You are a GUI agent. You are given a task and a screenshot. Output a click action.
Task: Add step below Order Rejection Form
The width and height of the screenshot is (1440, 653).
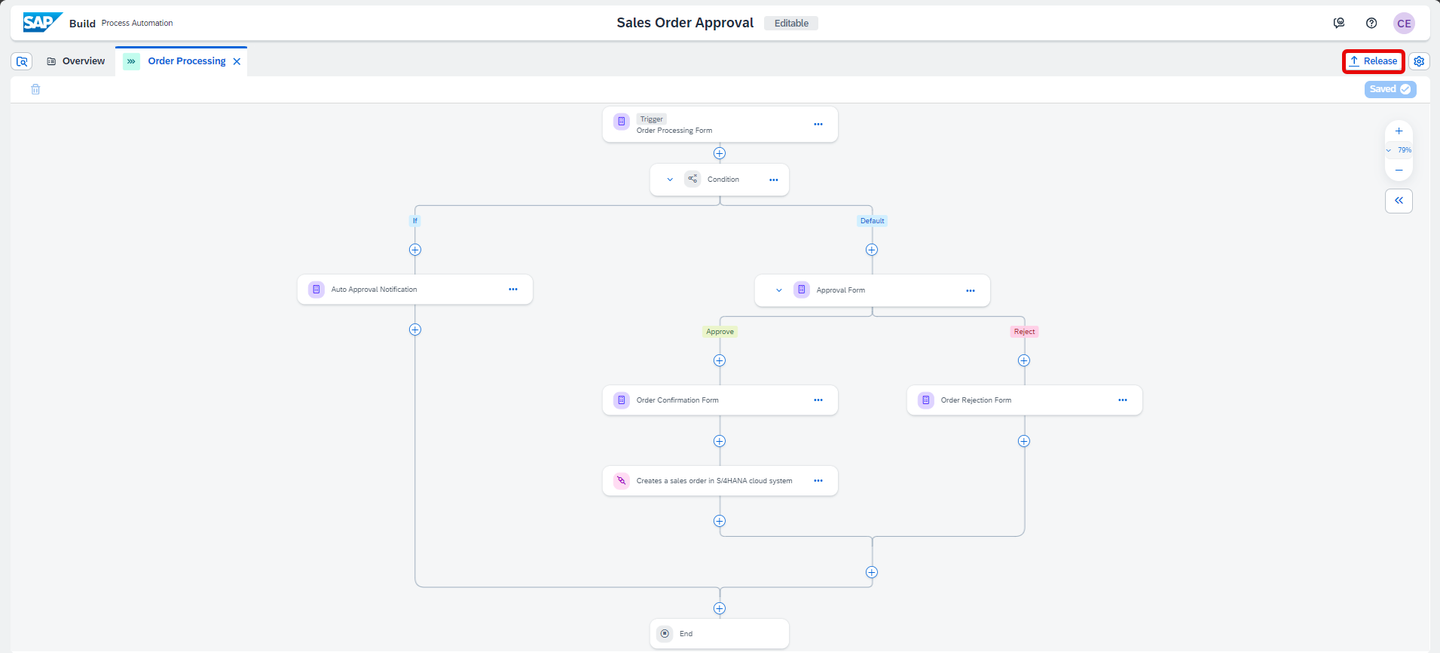click(x=1023, y=441)
